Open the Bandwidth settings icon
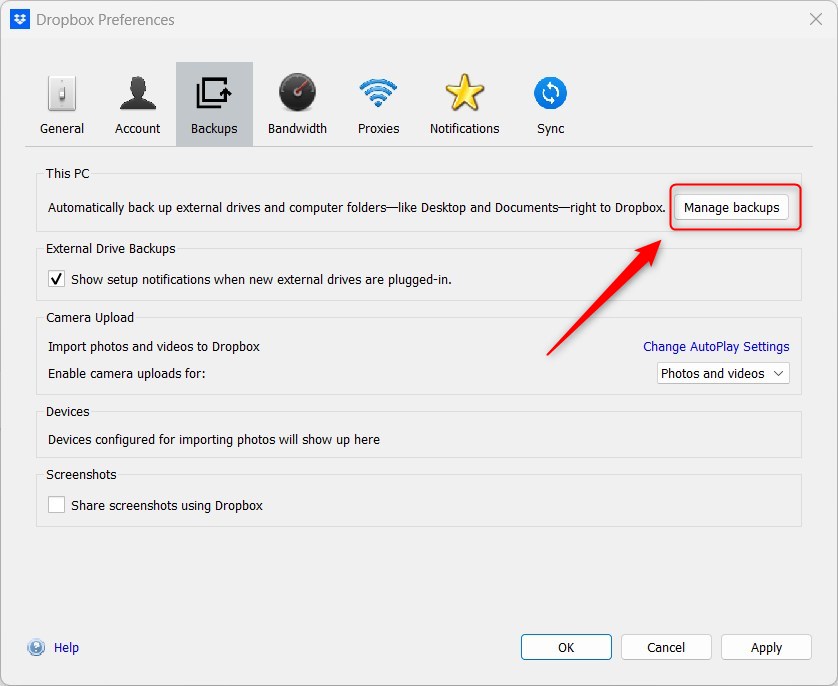Screen dimensions: 838x686 [x=297, y=100]
